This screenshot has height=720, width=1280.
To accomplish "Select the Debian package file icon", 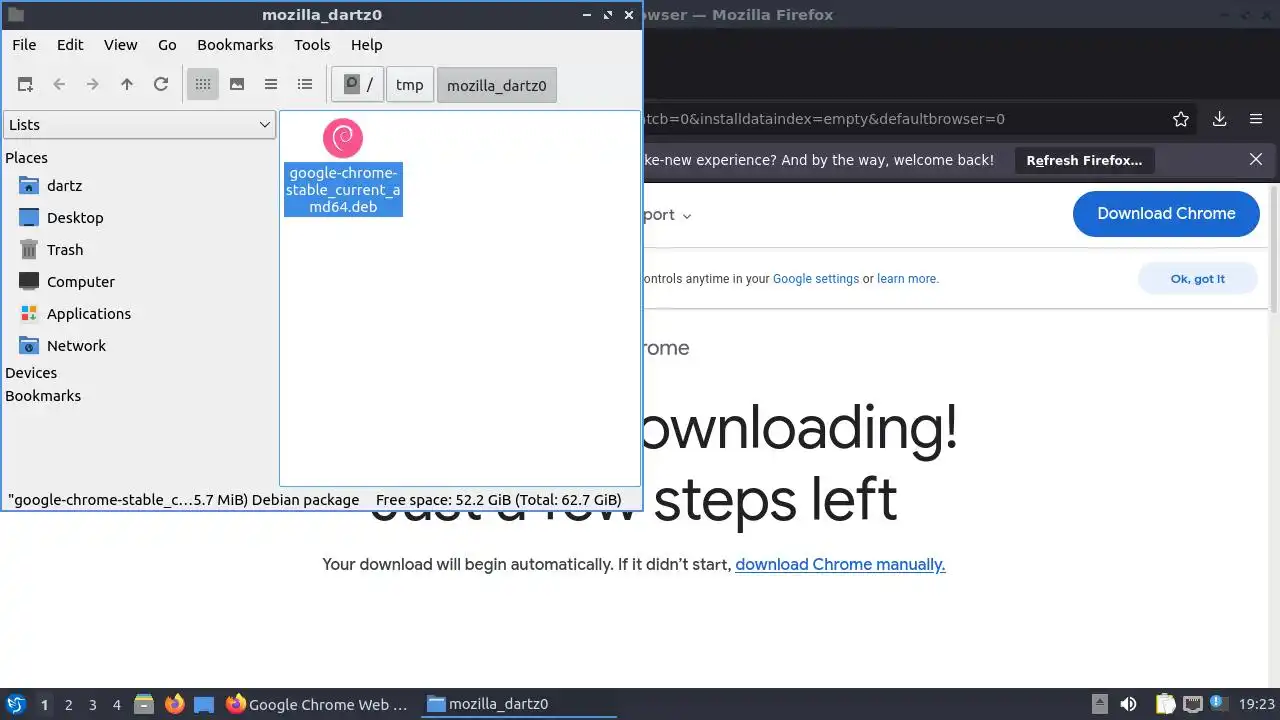I will pos(343,138).
